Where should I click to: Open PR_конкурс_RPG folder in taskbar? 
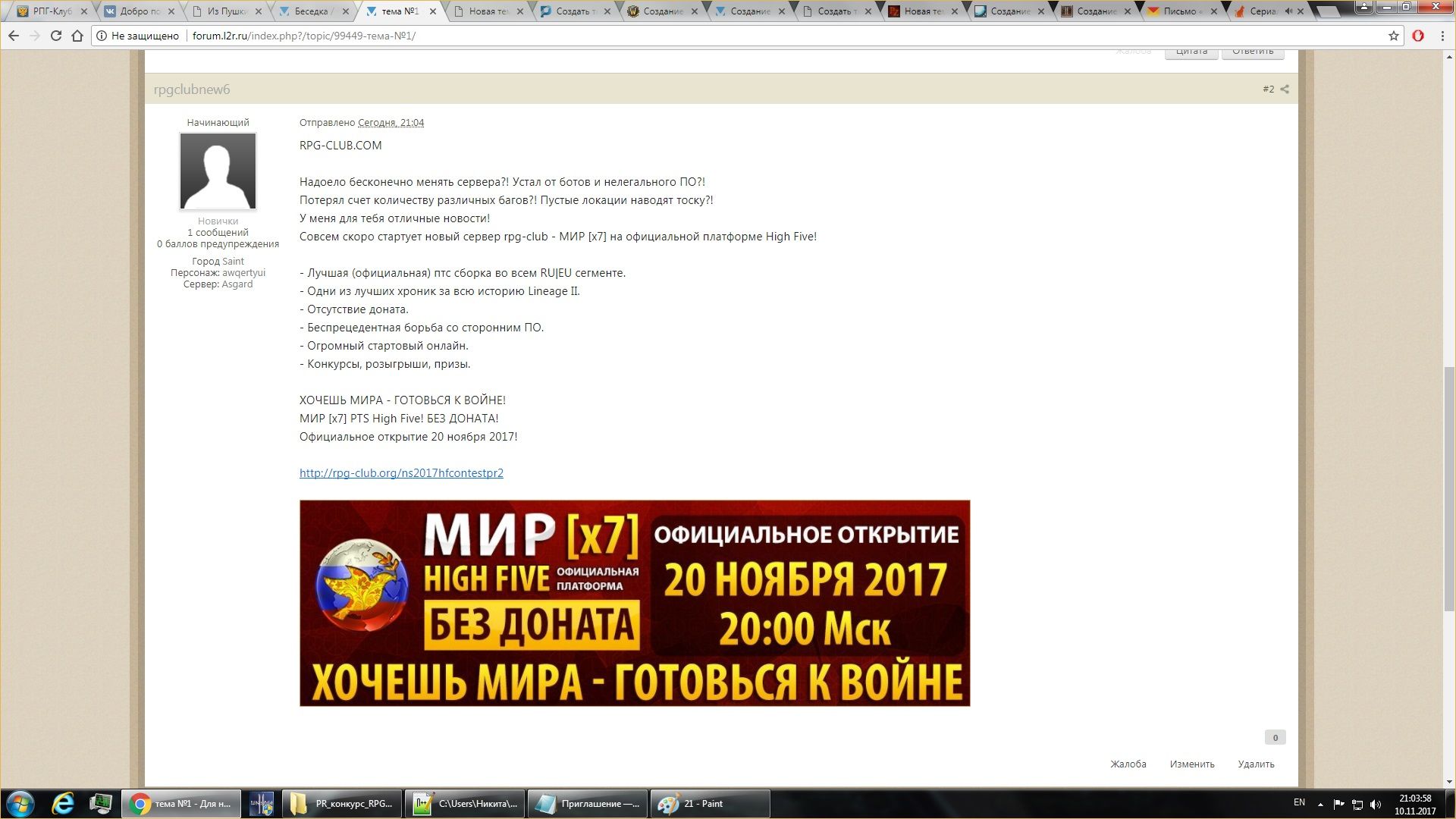(342, 804)
